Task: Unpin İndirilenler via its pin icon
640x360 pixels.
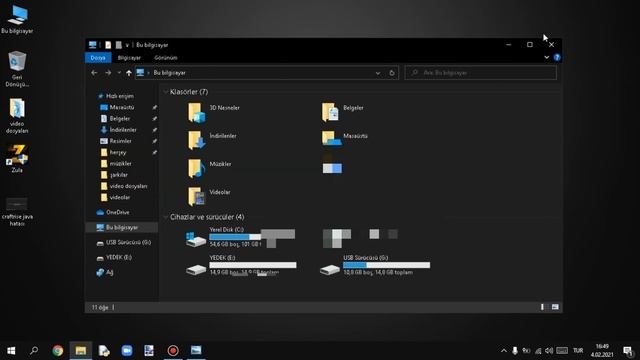Action: [x=154, y=130]
